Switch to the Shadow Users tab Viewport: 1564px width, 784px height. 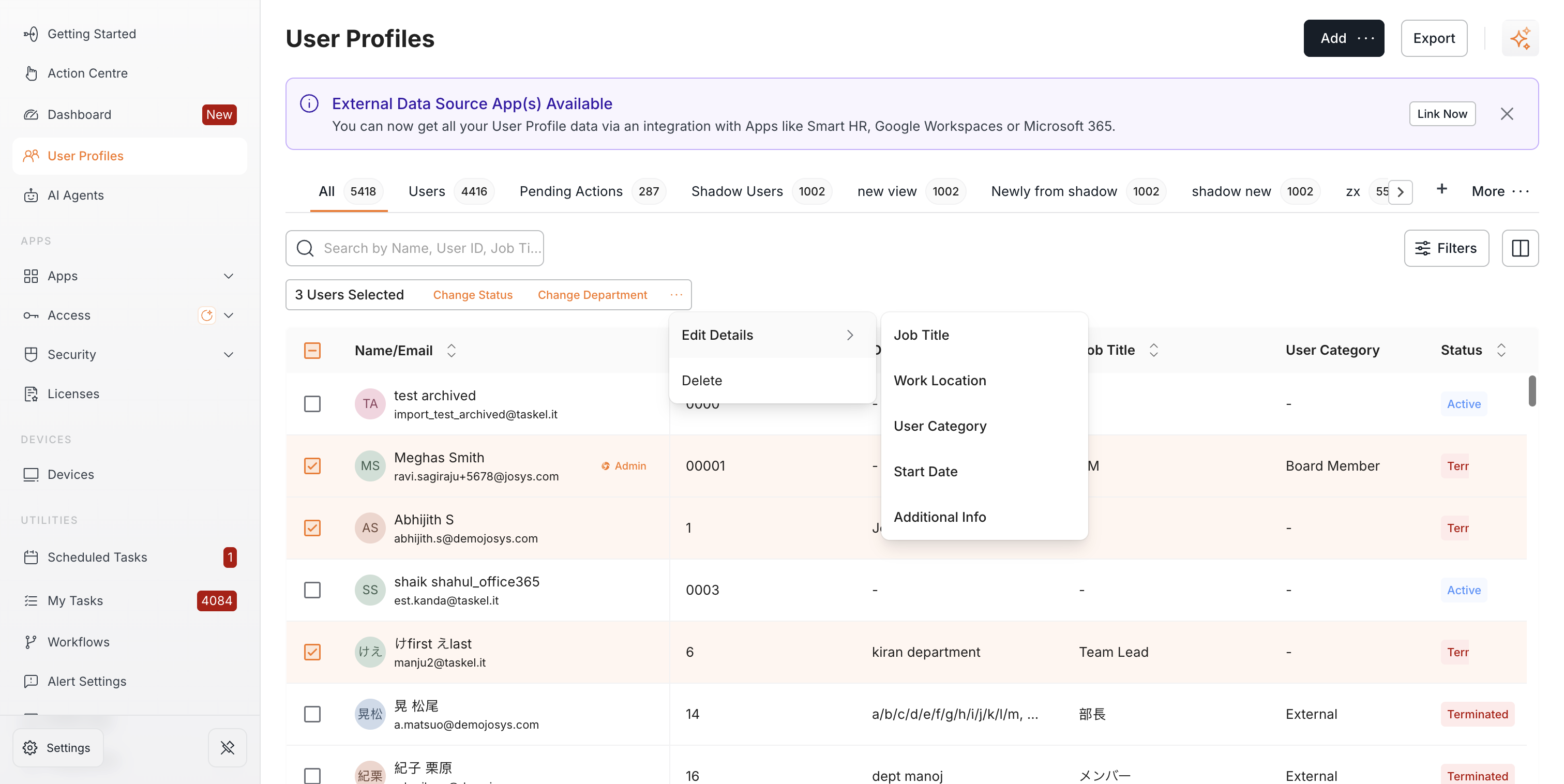[x=761, y=191]
